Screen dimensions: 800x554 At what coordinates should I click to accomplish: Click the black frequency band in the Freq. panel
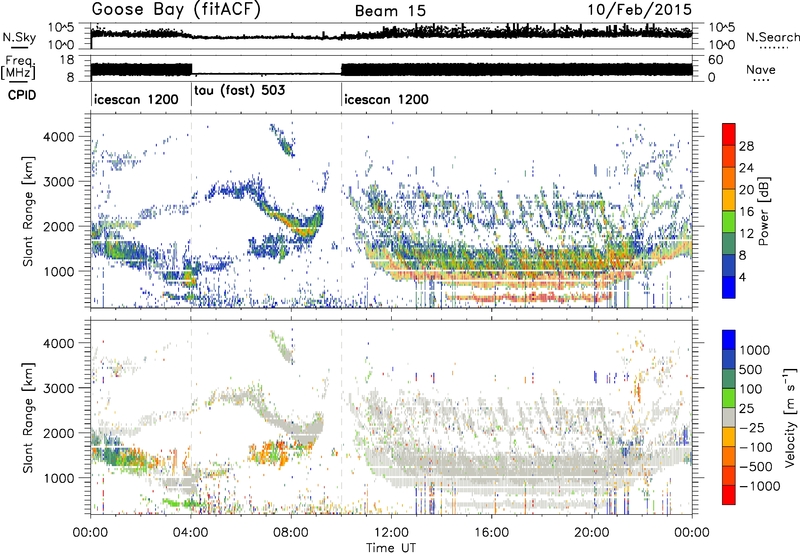516,70
